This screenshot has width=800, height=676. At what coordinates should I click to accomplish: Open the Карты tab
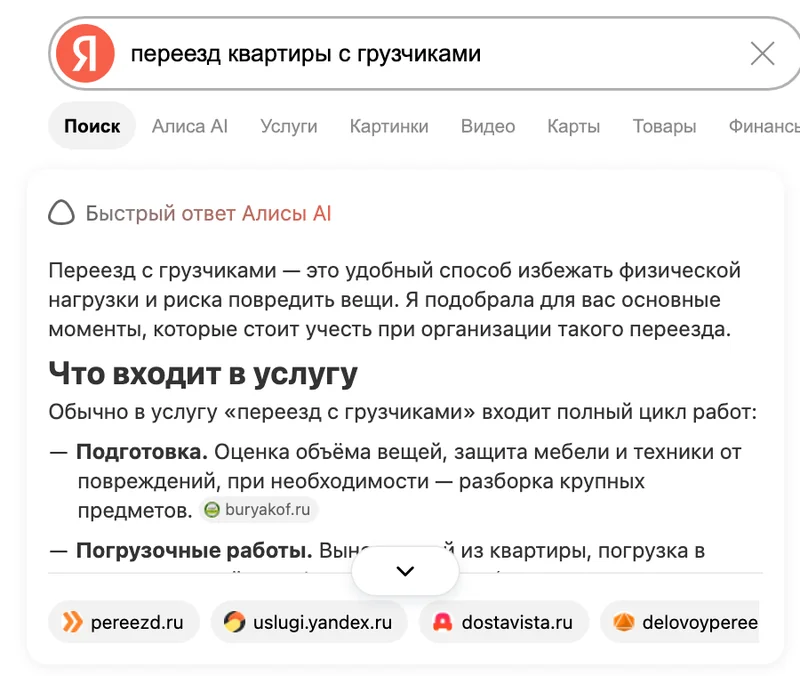click(x=573, y=126)
